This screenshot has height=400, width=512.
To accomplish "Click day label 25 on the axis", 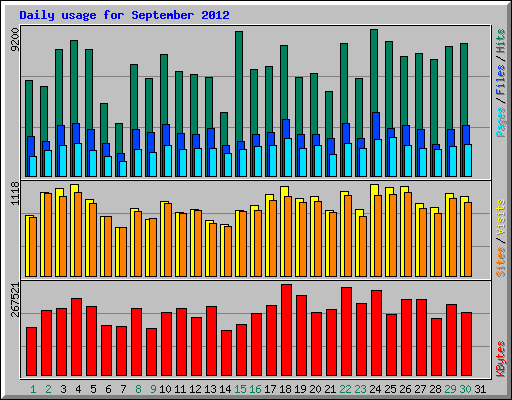I will [x=390, y=389].
